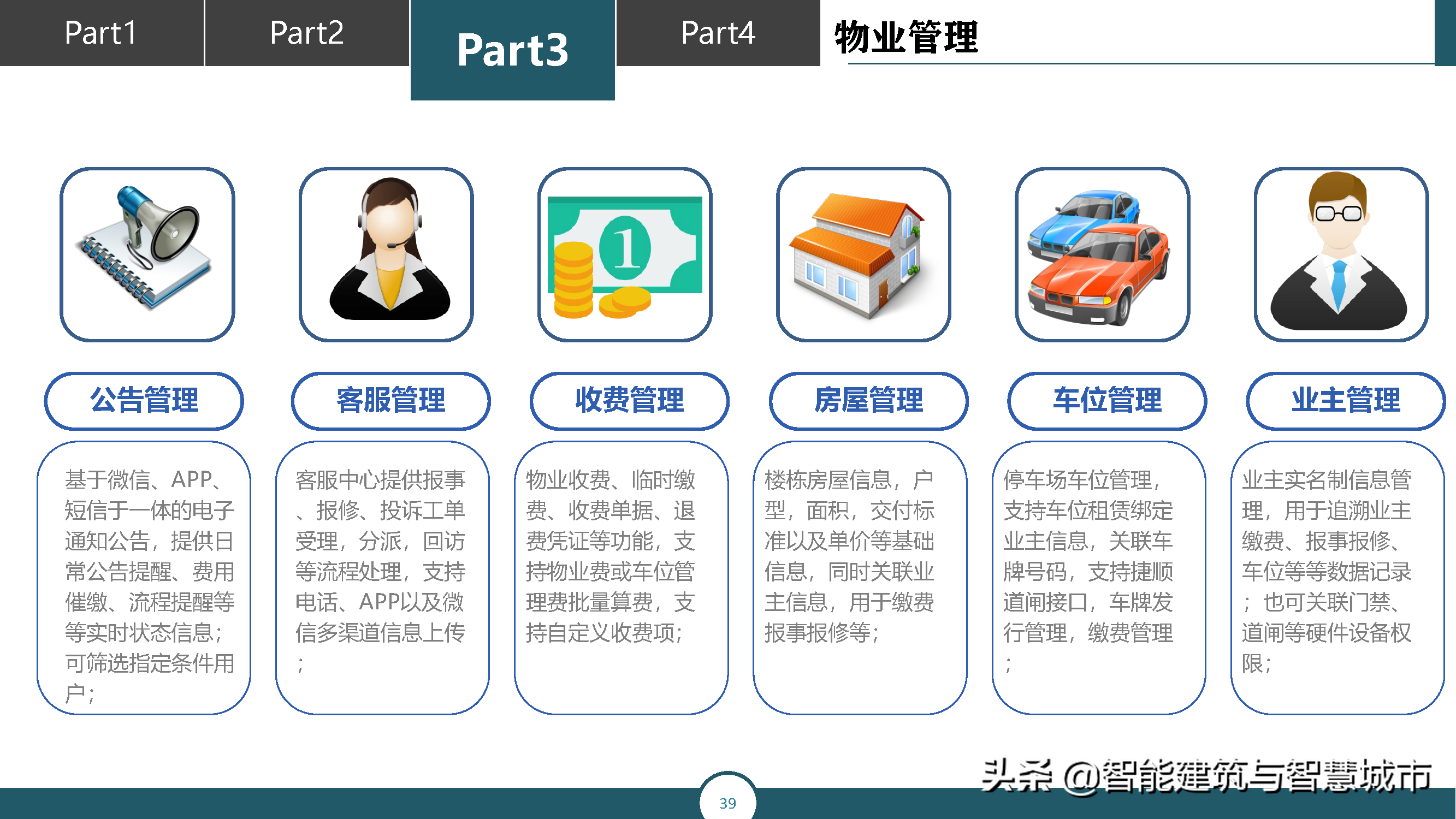The width and height of the screenshot is (1456, 819).
Task: Click the 业主管理 label button
Action: click(1346, 401)
